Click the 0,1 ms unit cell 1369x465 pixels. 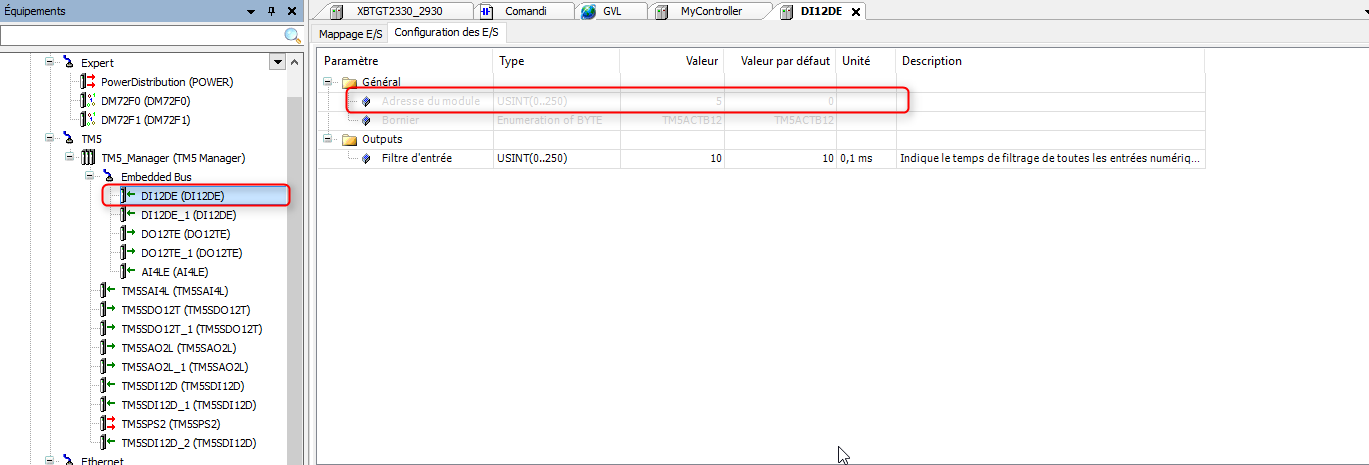tap(866, 158)
